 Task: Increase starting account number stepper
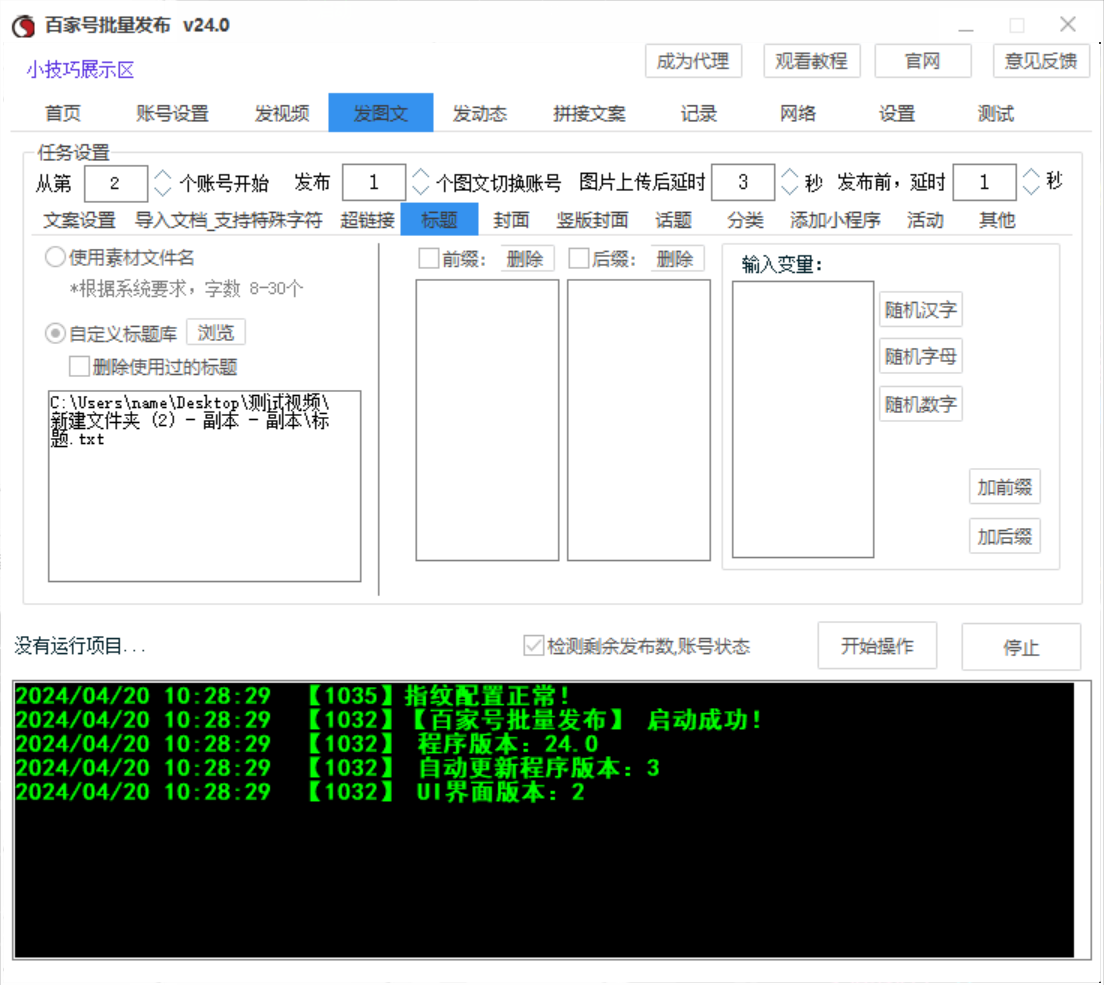coord(163,175)
